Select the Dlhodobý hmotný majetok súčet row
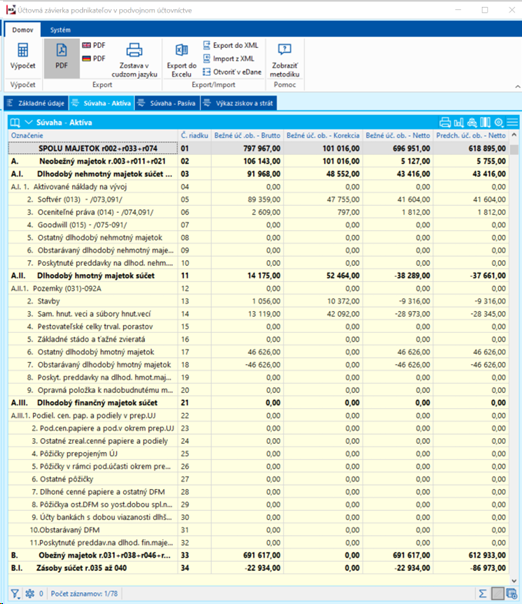This screenshot has height=604, width=522. (x=258, y=275)
